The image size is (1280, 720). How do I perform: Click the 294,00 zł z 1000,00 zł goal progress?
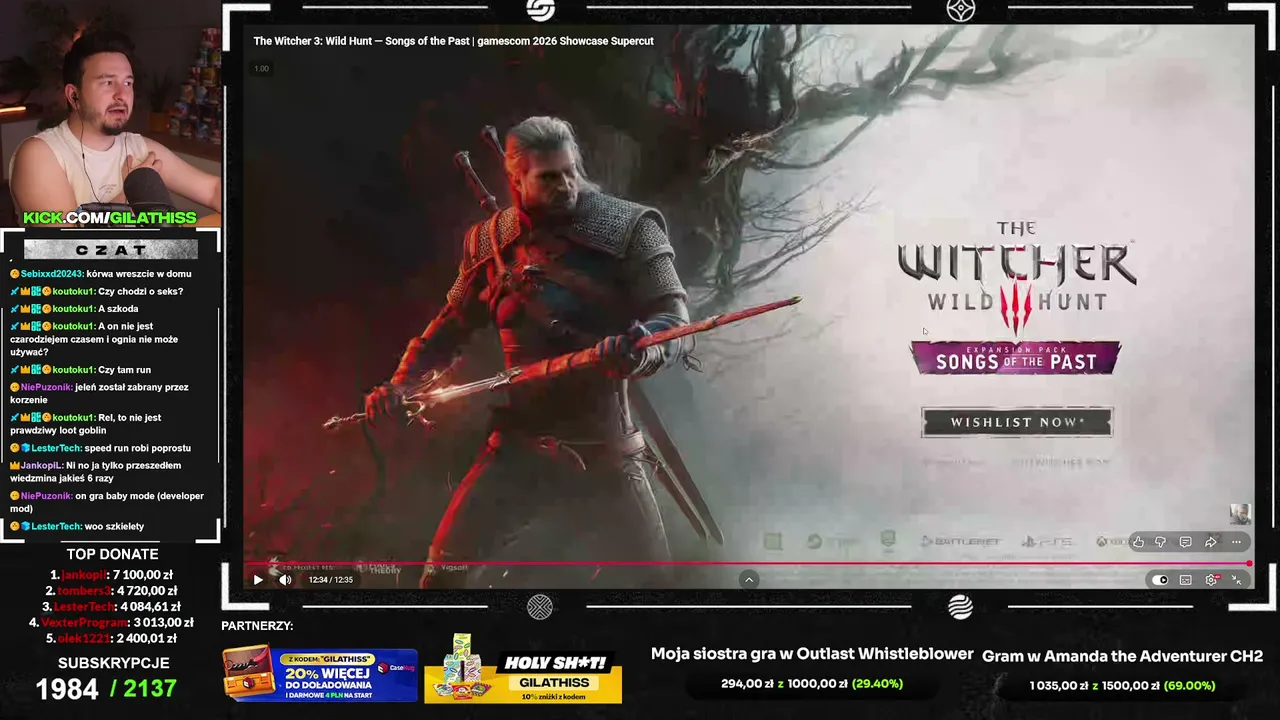(812, 684)
